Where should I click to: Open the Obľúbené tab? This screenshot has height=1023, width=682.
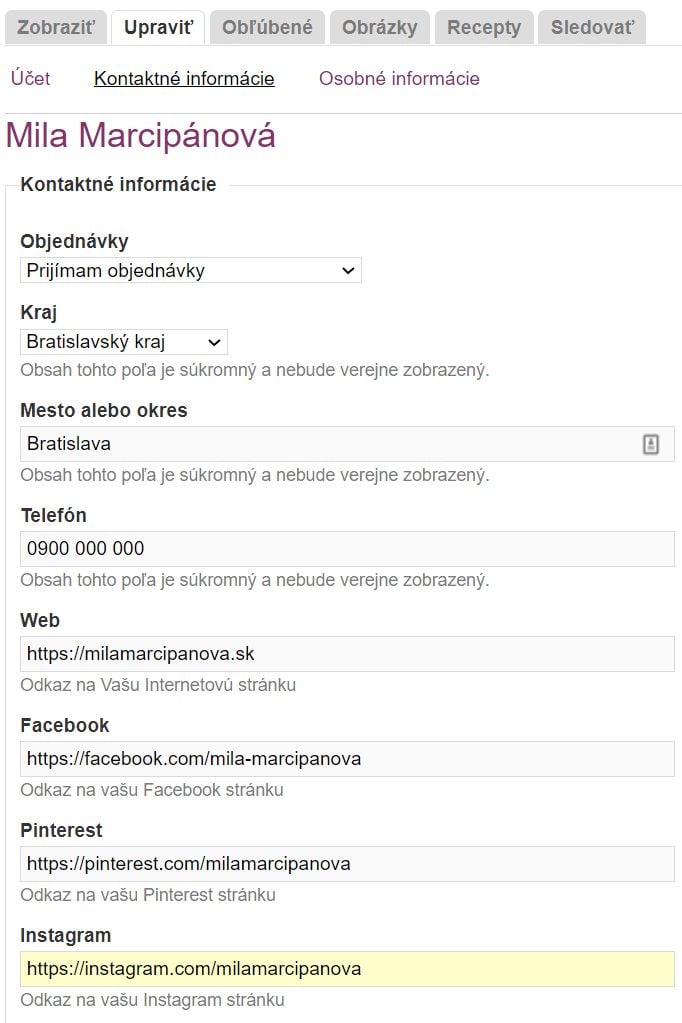[267, 27]
